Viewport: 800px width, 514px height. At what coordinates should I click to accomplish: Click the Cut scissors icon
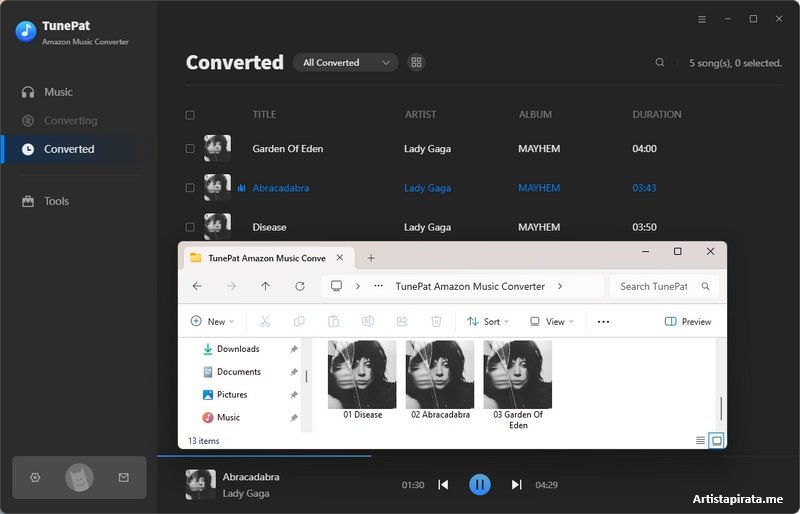pyautogui.click(x=264, y=322)
